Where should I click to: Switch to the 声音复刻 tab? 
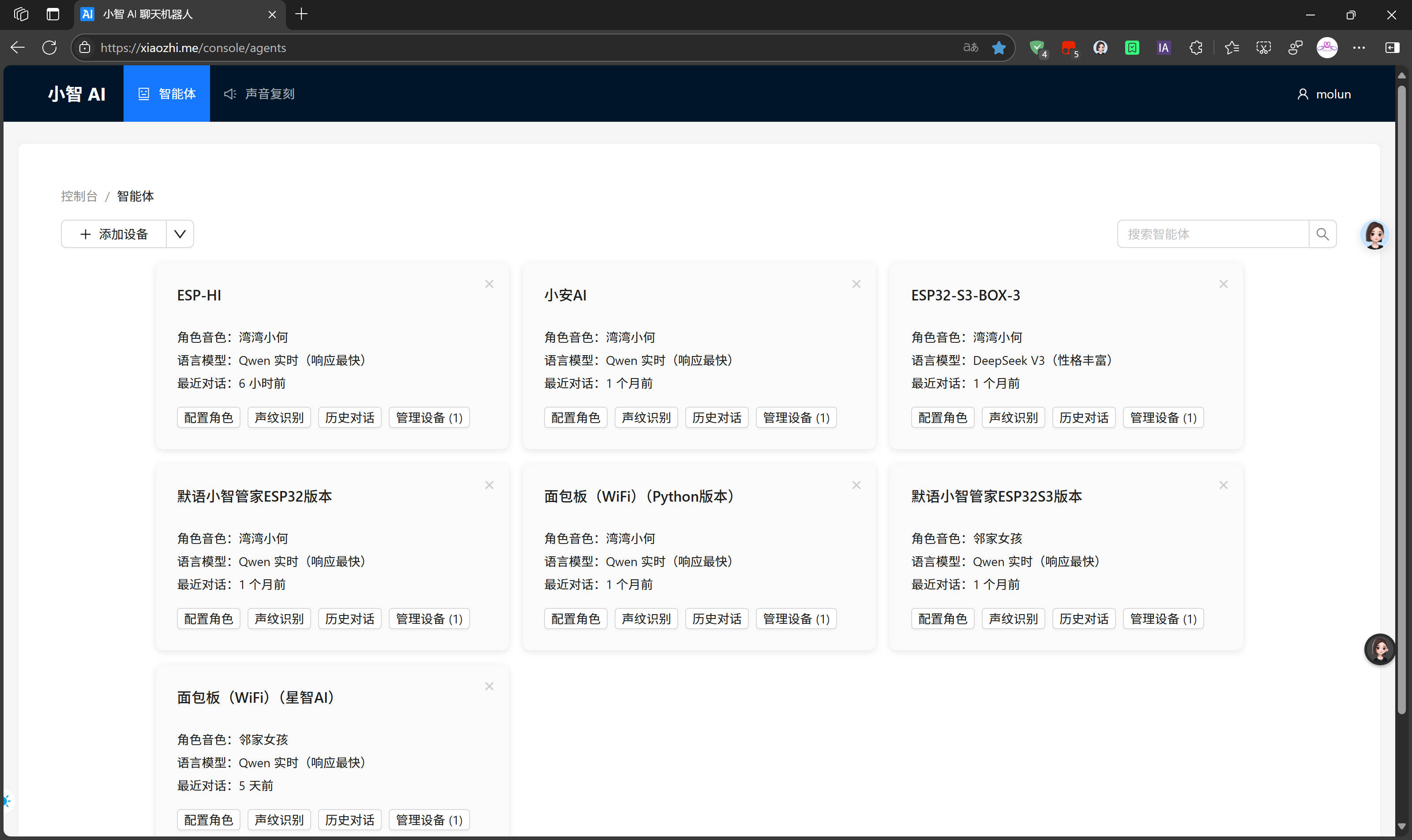tap(259, 94)
